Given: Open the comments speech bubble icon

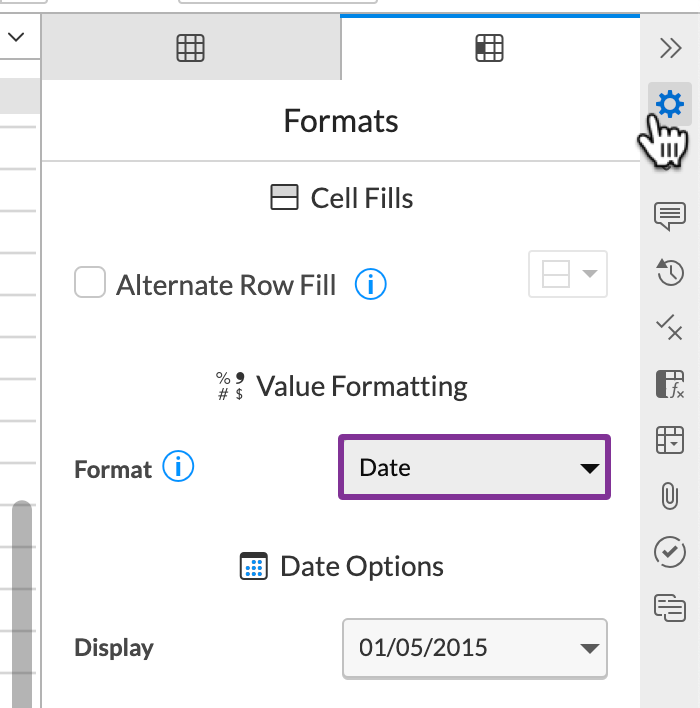Looking at the screenshot, I should 669,215.
